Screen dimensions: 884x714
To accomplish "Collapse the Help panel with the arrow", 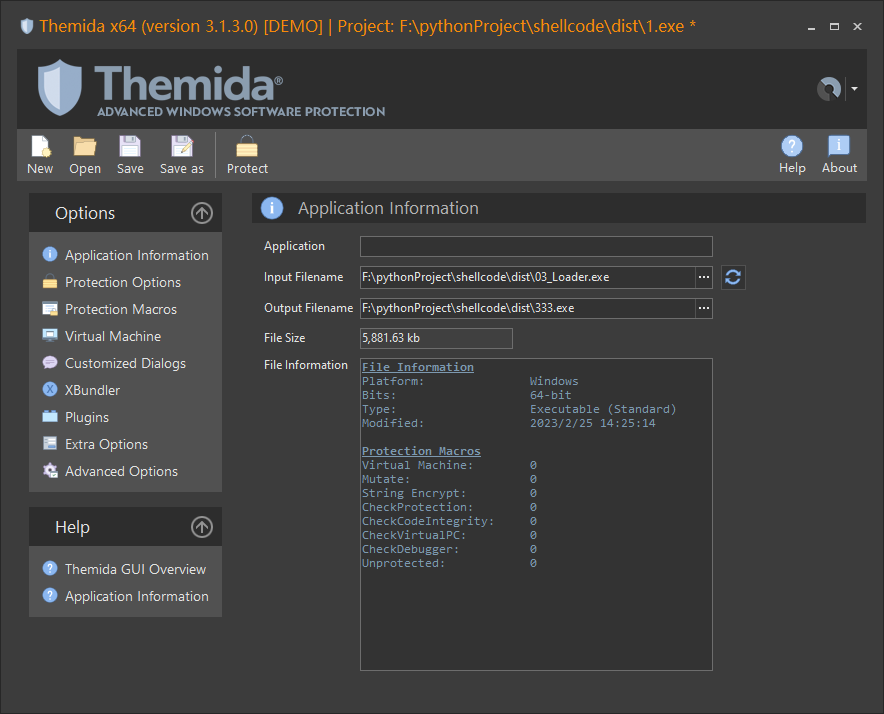I will (x=201, y=527).
